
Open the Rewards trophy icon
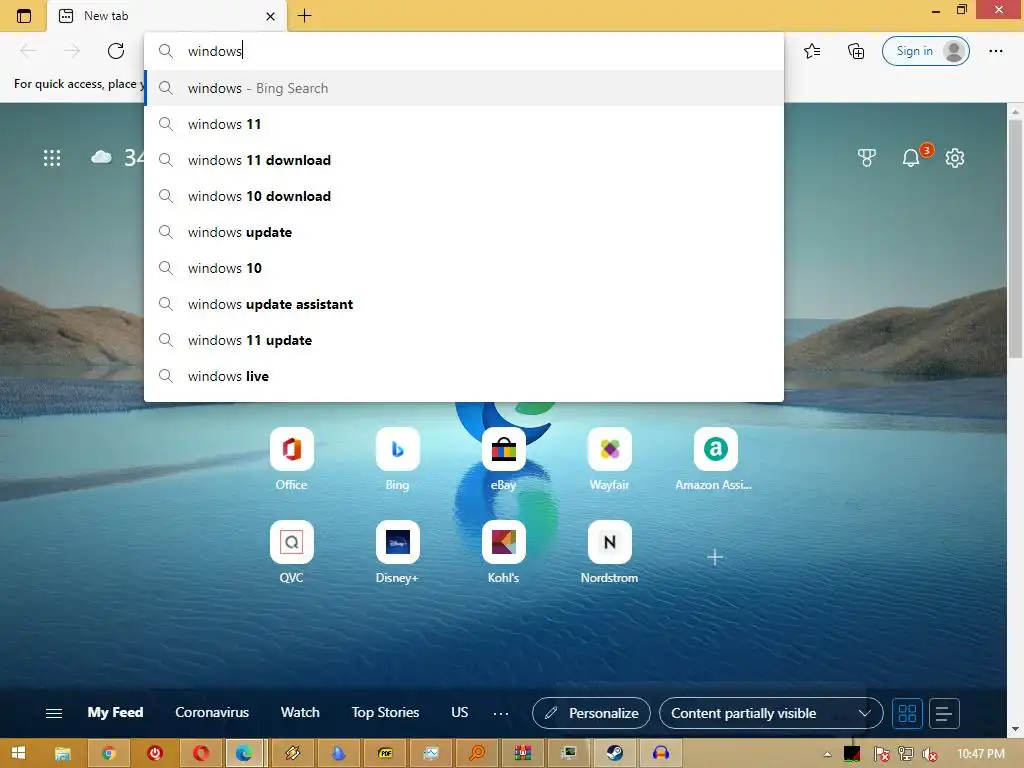pos(867,157)
